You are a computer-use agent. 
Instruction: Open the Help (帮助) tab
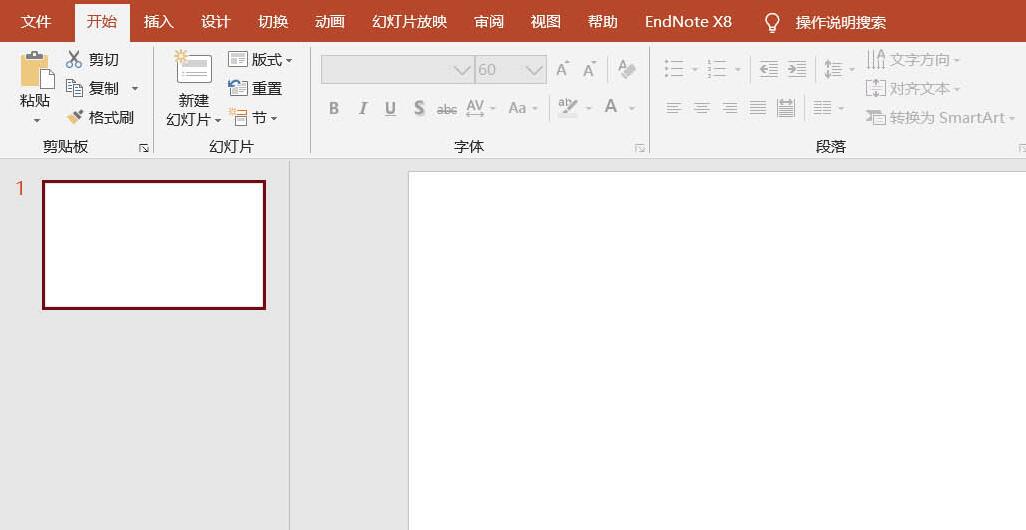(x=603, y=22)
